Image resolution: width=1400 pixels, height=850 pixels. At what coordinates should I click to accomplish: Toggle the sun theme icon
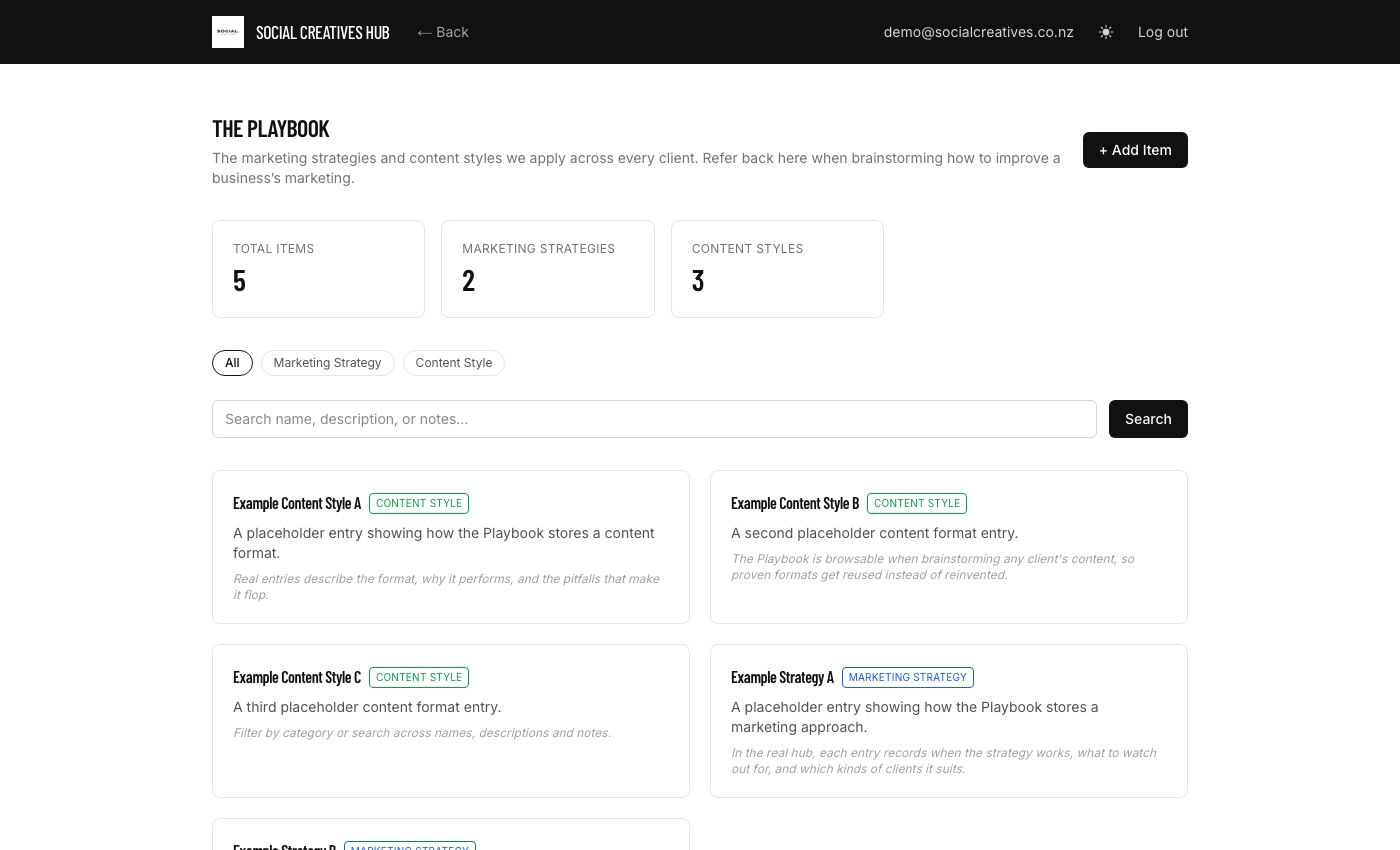coord(1106,32)
